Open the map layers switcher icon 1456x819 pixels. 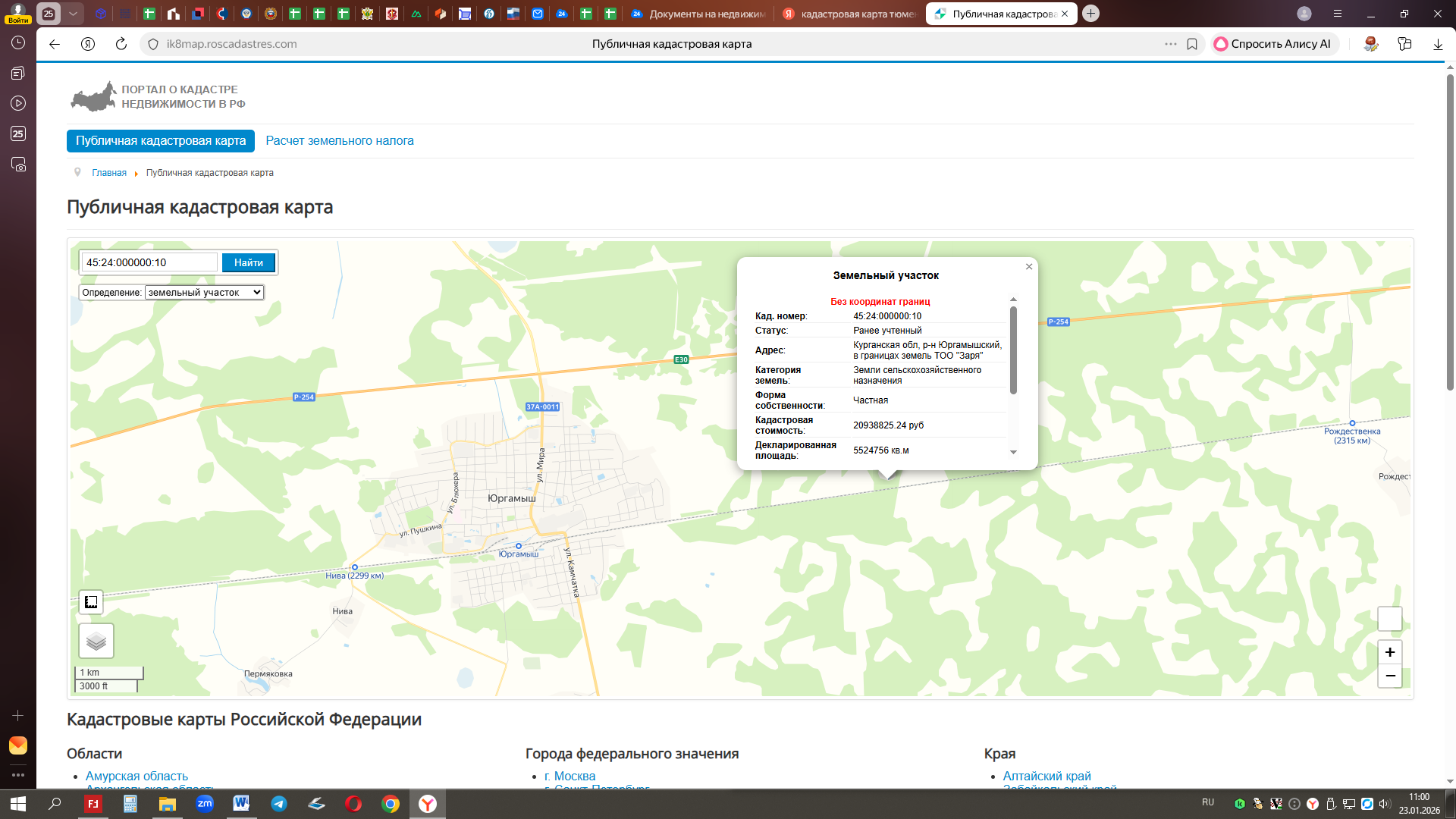pos(96,642)
